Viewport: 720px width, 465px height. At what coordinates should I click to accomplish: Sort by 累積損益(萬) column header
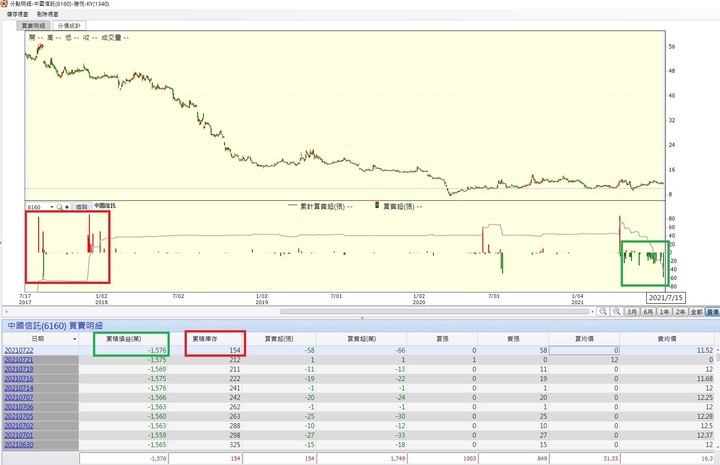point(124,339)
